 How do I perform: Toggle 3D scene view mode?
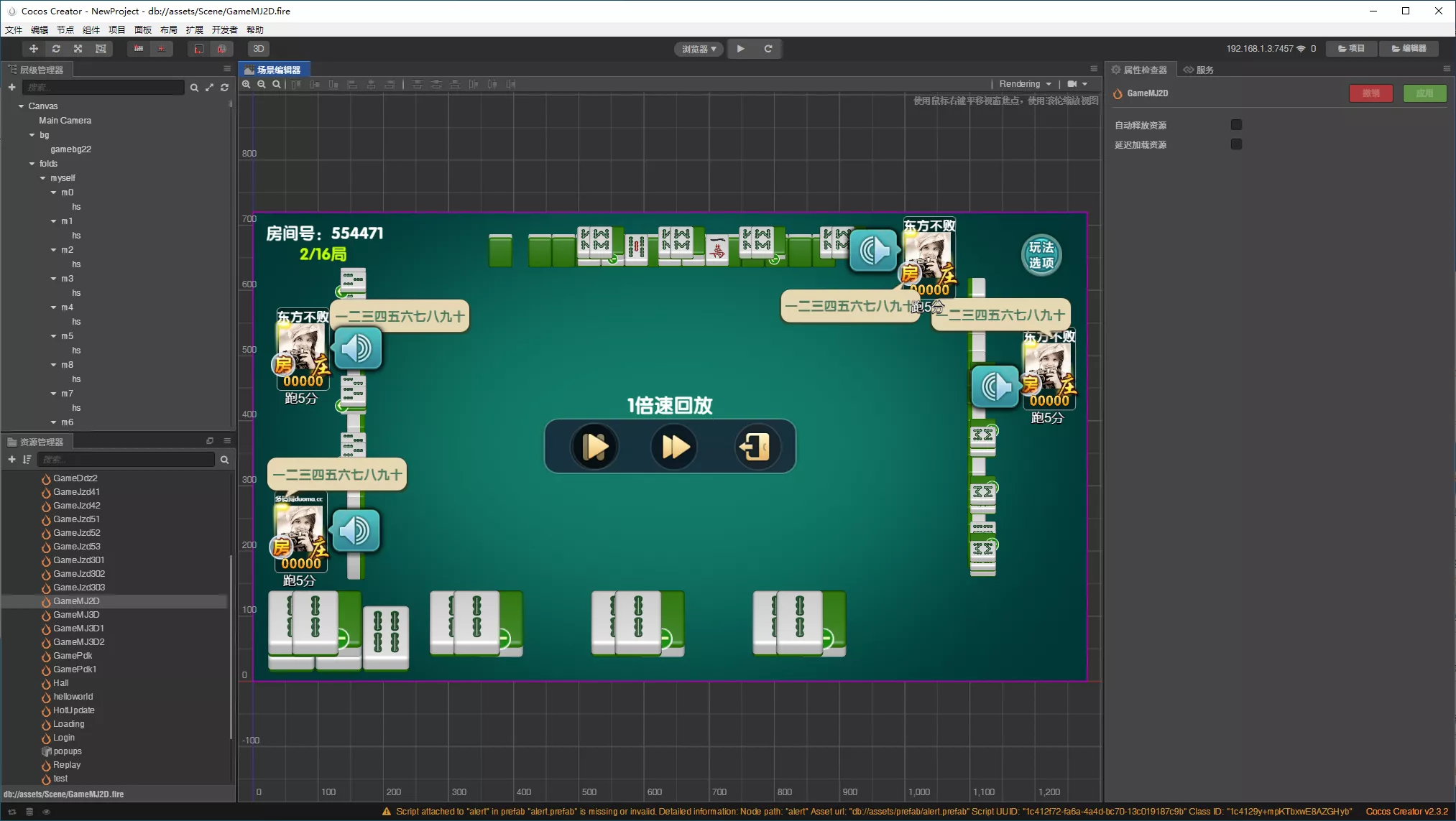point(259,49)
